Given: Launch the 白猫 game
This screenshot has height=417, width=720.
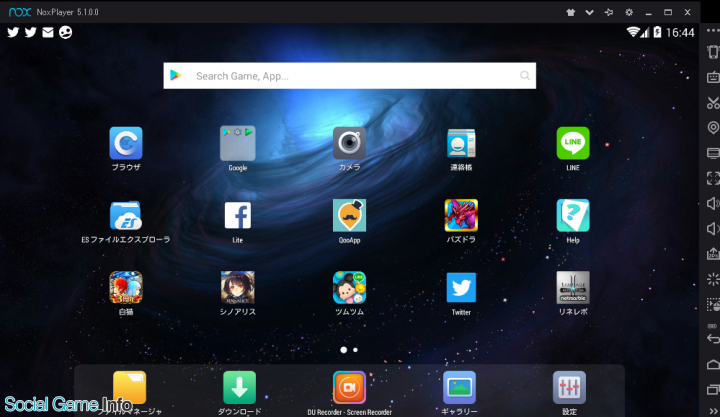Looking at the screenshot, I should point(126,287).
